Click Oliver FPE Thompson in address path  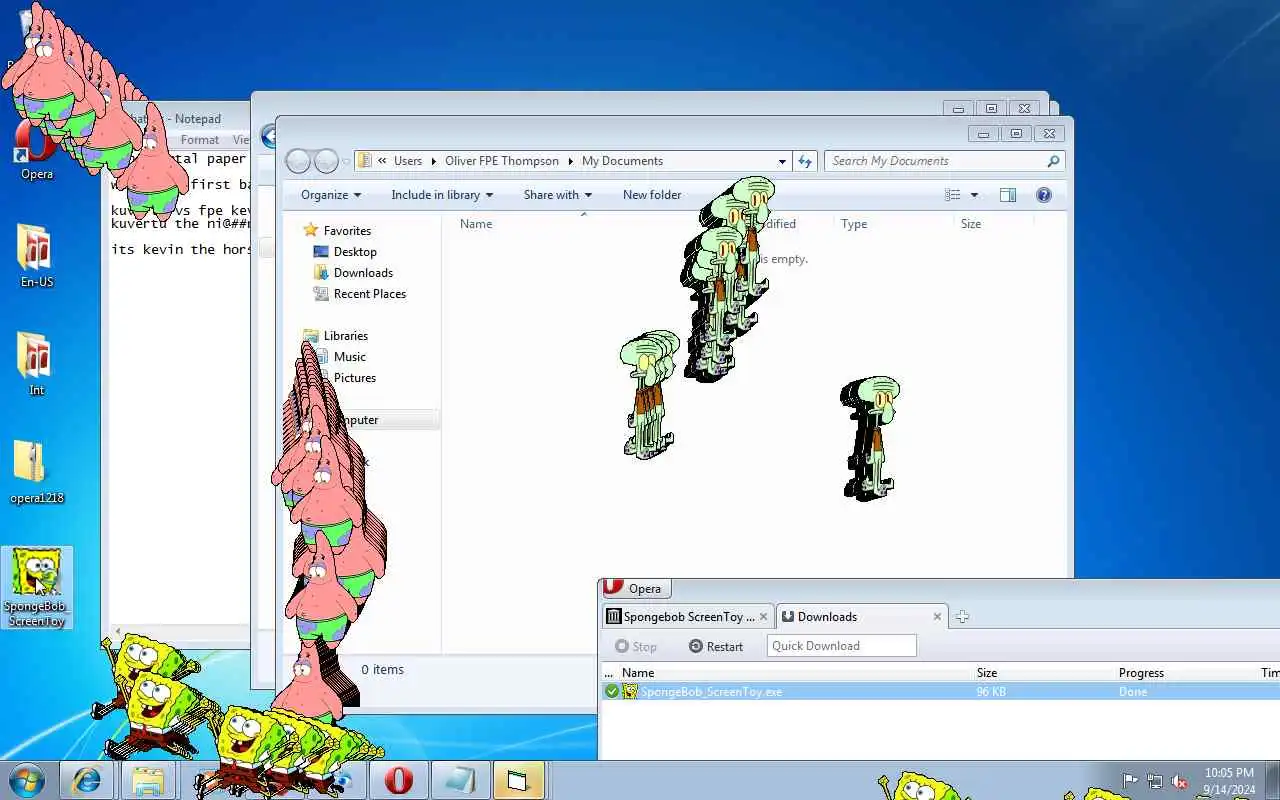point(502,161)
